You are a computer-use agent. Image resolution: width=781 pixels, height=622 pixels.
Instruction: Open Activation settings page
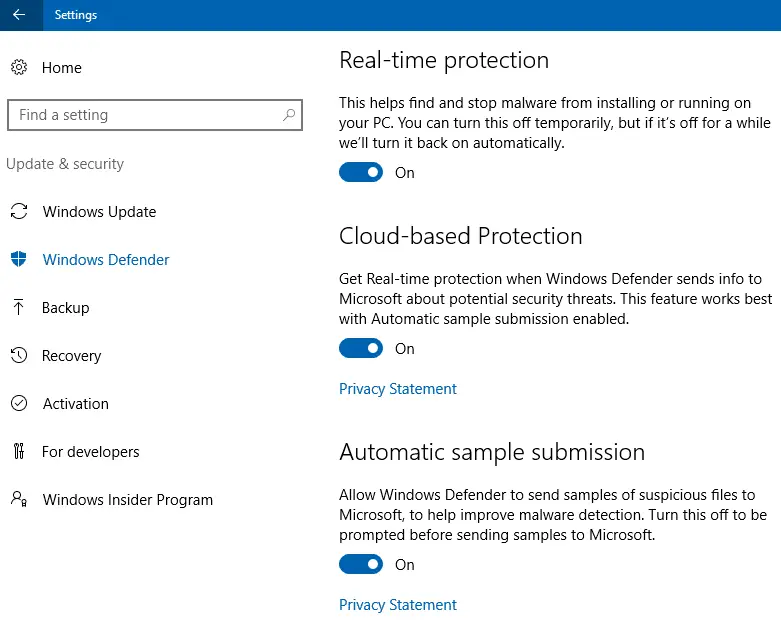pyautogui.click(x=75, y=403)
